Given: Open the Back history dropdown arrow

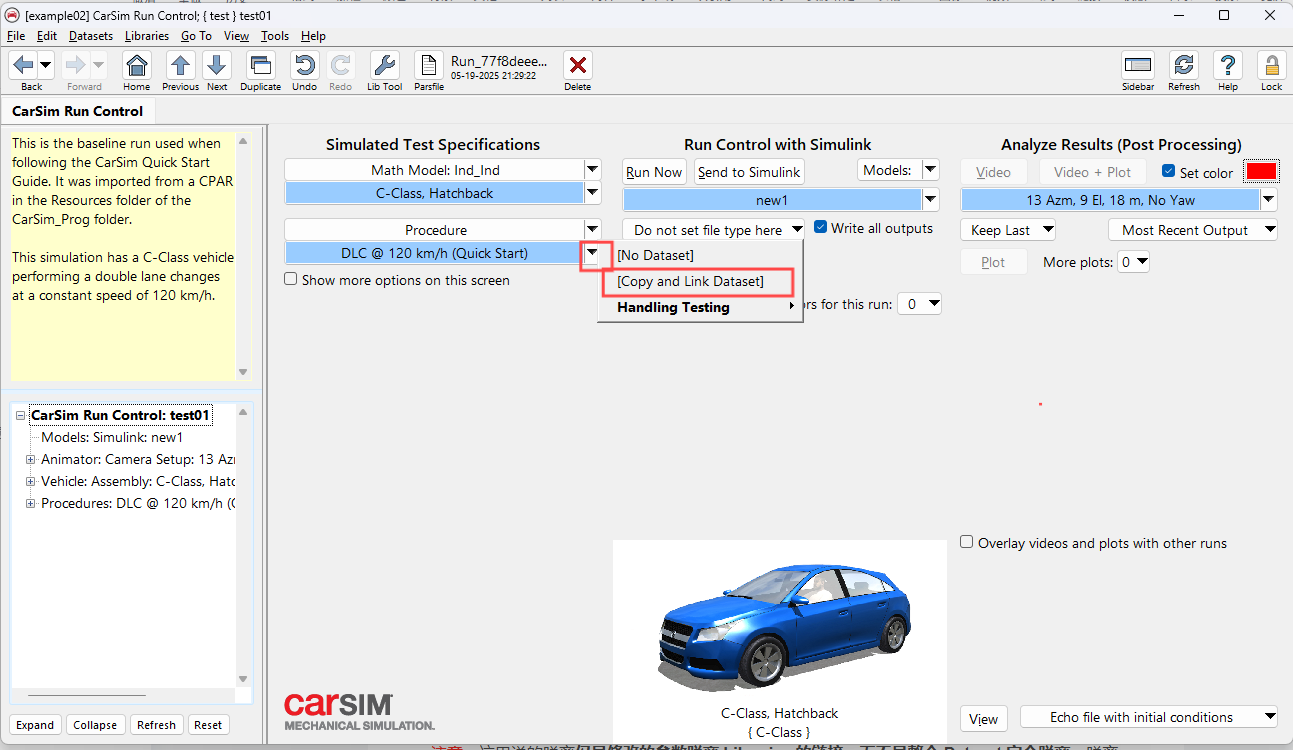Looking at the screenshot, I should (x=46, y=66).
